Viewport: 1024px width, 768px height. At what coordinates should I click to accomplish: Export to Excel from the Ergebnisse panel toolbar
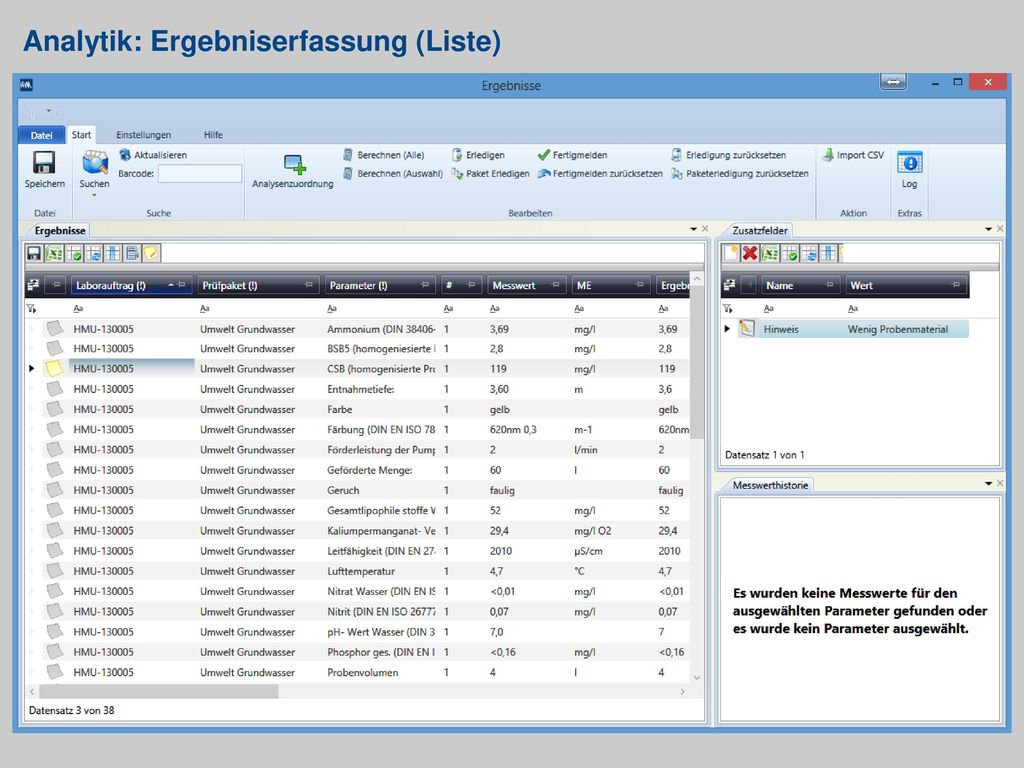click(54, 253)
